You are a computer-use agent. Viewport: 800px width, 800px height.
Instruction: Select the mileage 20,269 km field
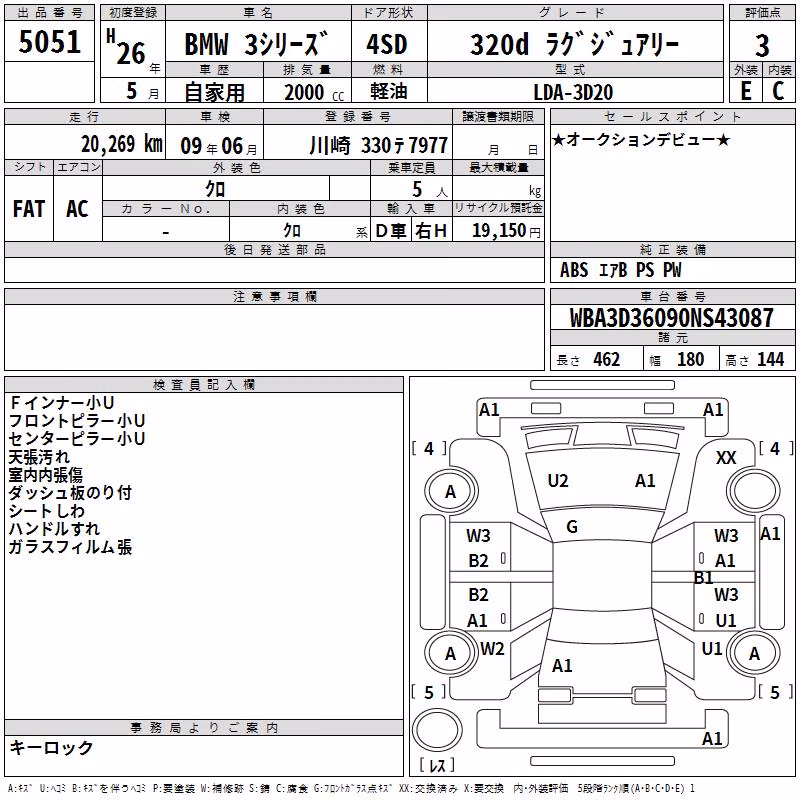click(85, 144)
